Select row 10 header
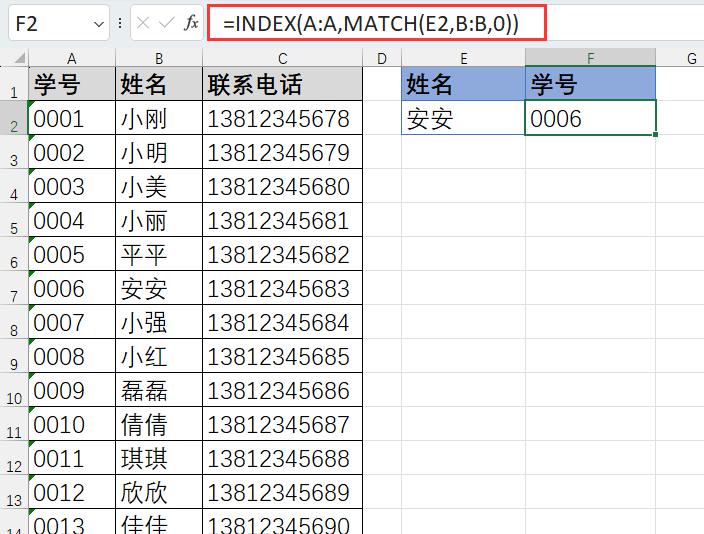704x534 pixels. (x=14, y=390)
